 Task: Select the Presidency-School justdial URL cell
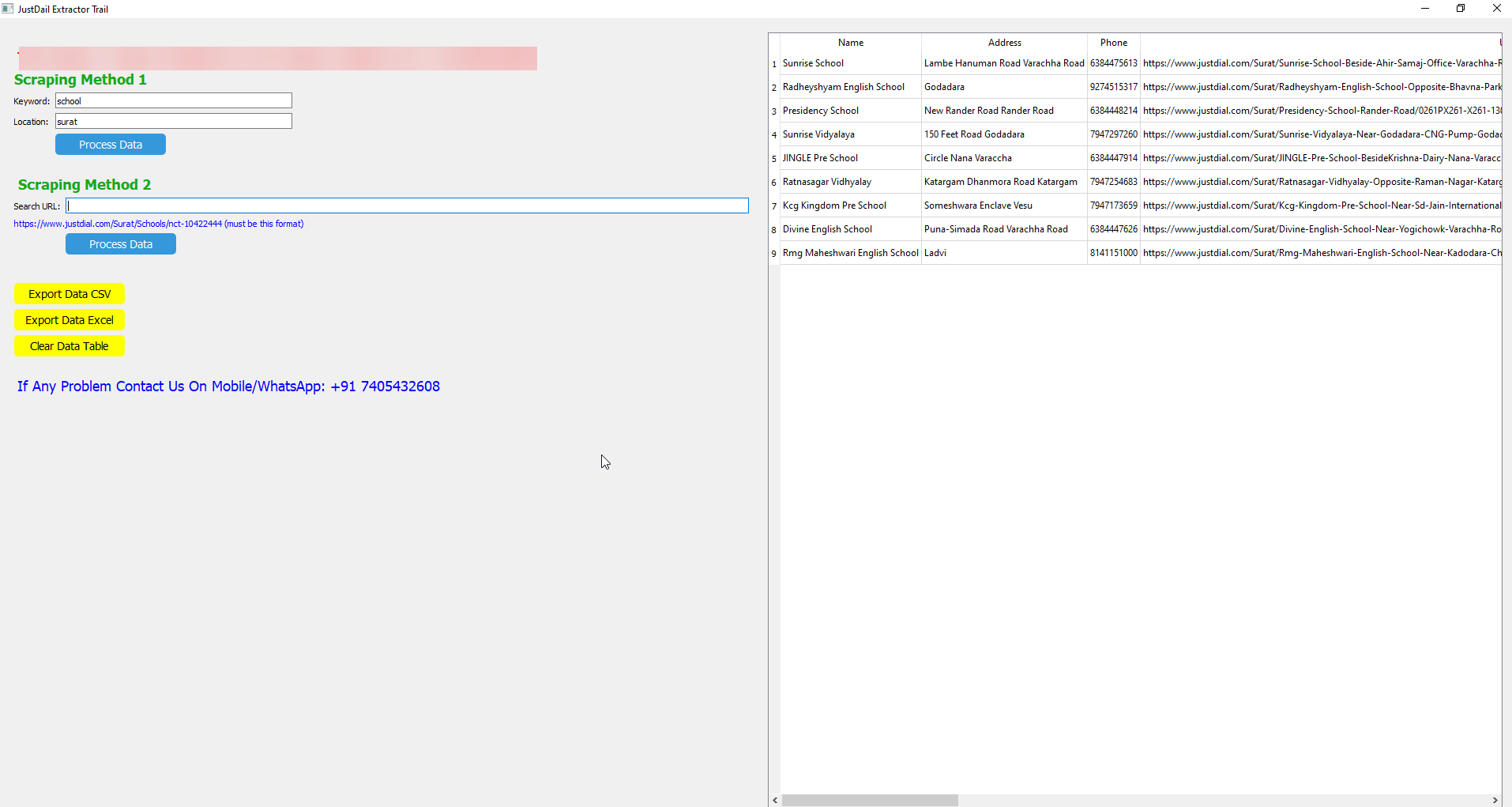(x=1321, y=111)
